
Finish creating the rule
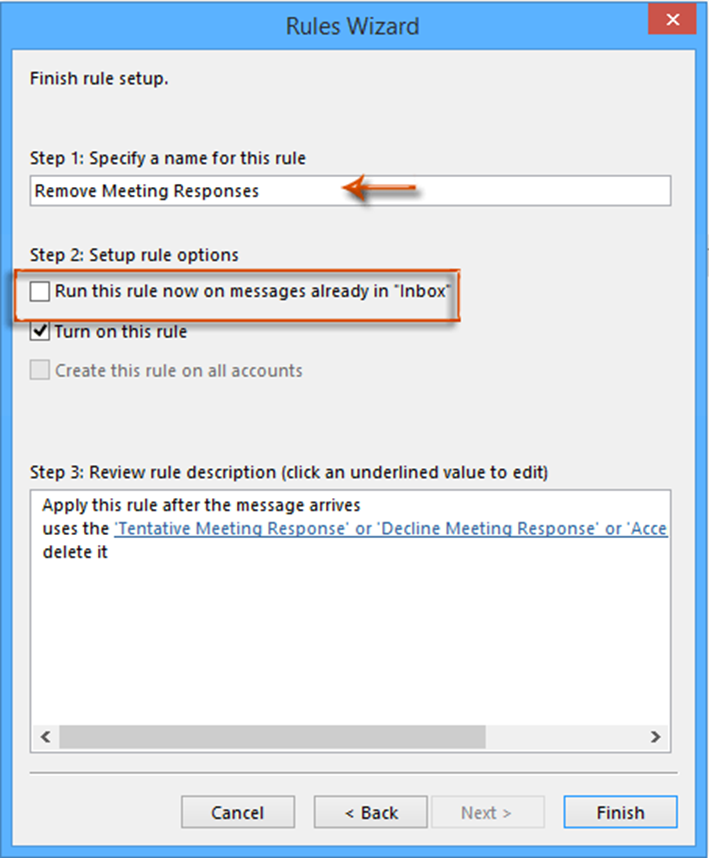click(x=620, y=812)
